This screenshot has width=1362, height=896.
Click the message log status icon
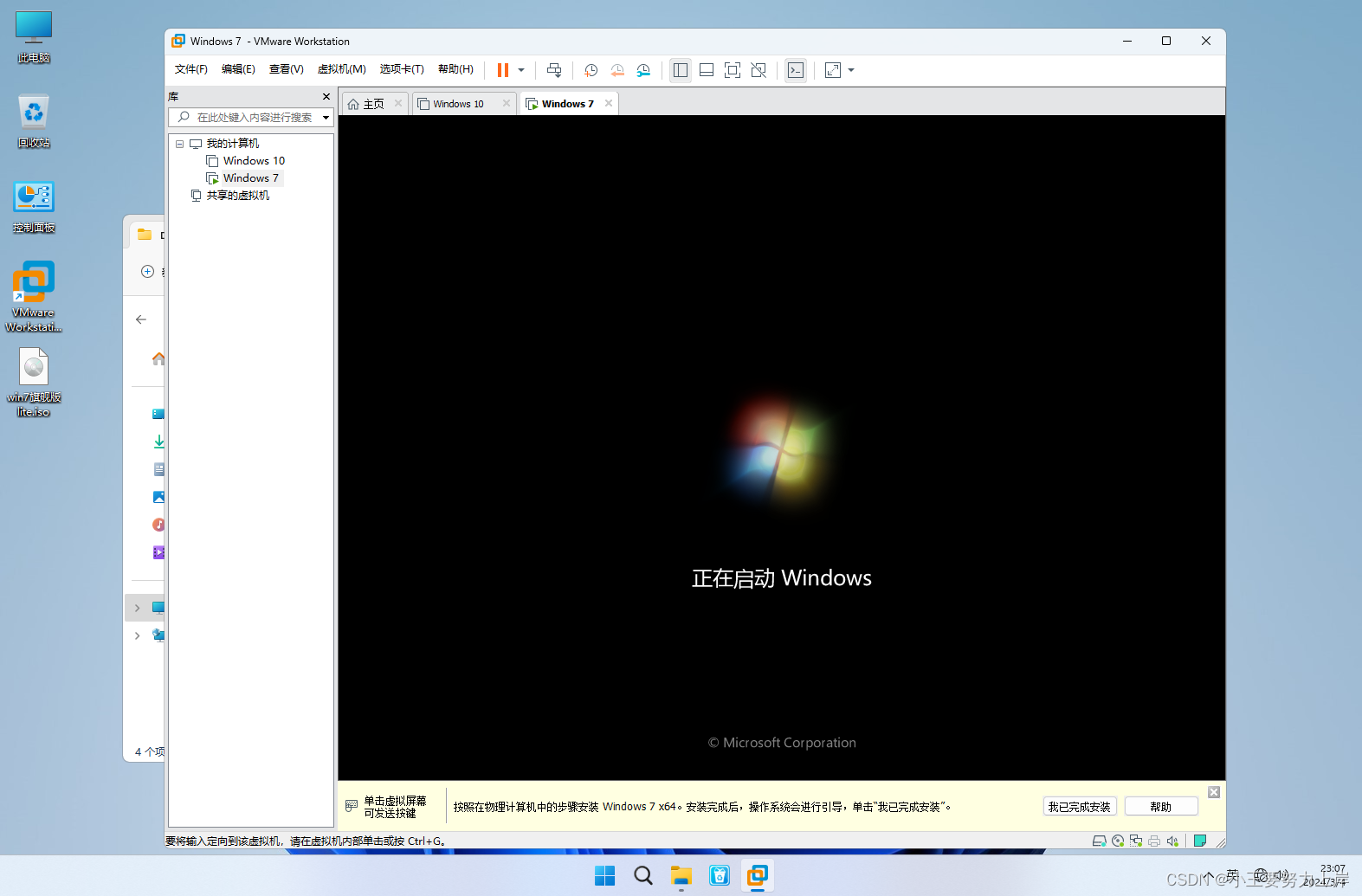point(1200,841)
